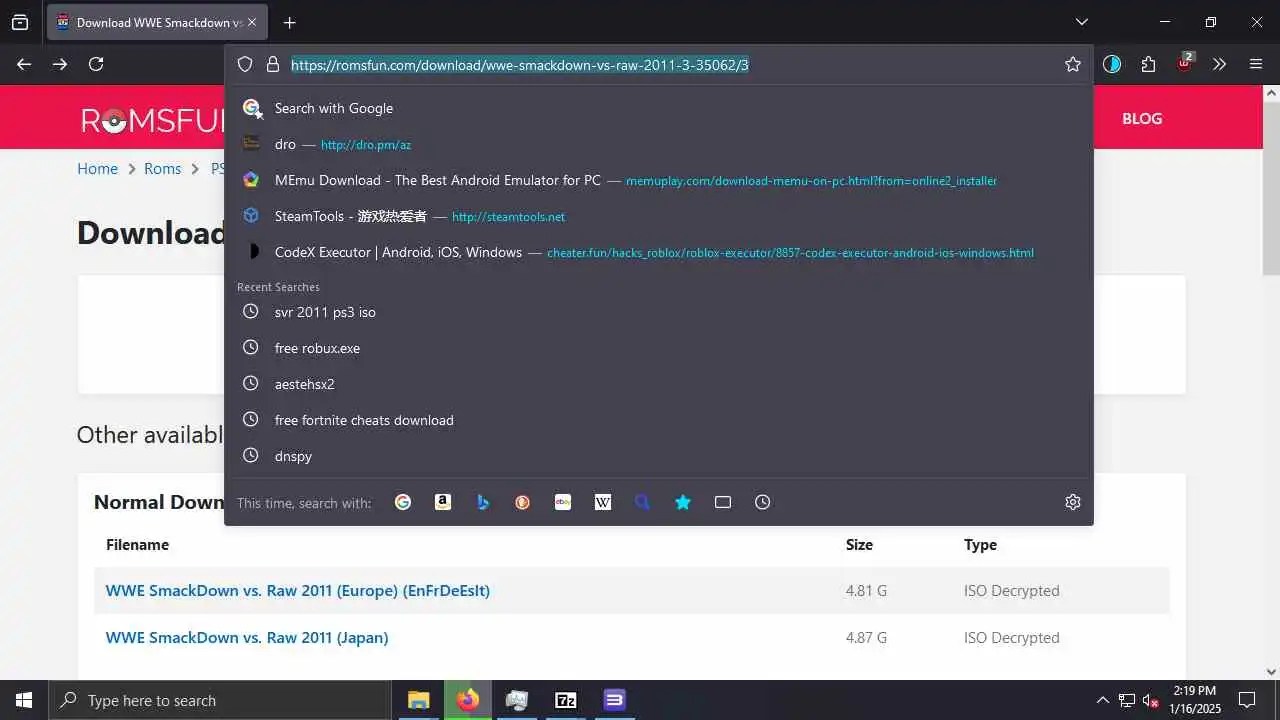Screen dimensions: 1280x720
Task: Search bookmarks using the star icon
Action: [x=683, y=502]
